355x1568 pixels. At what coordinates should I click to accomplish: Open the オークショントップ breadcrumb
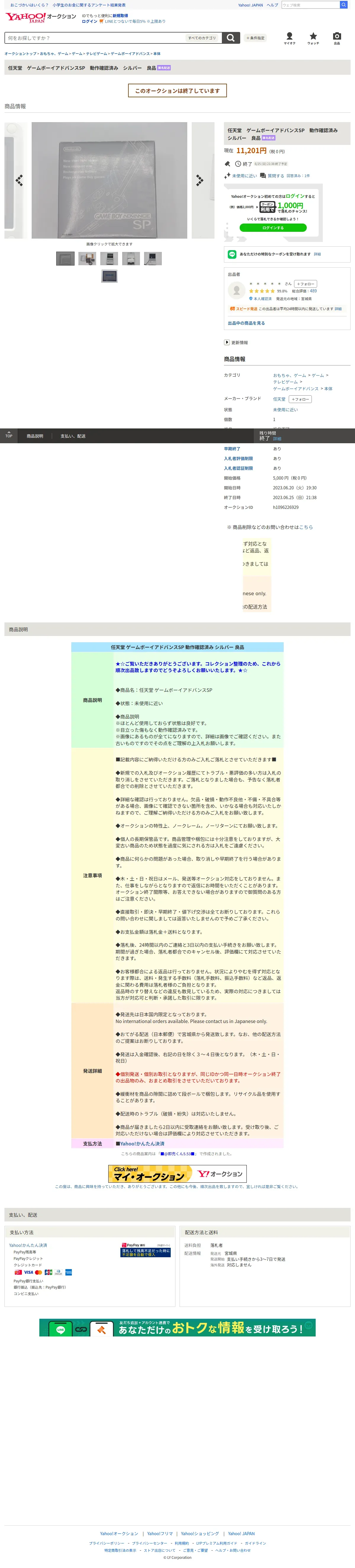[20, 54]
